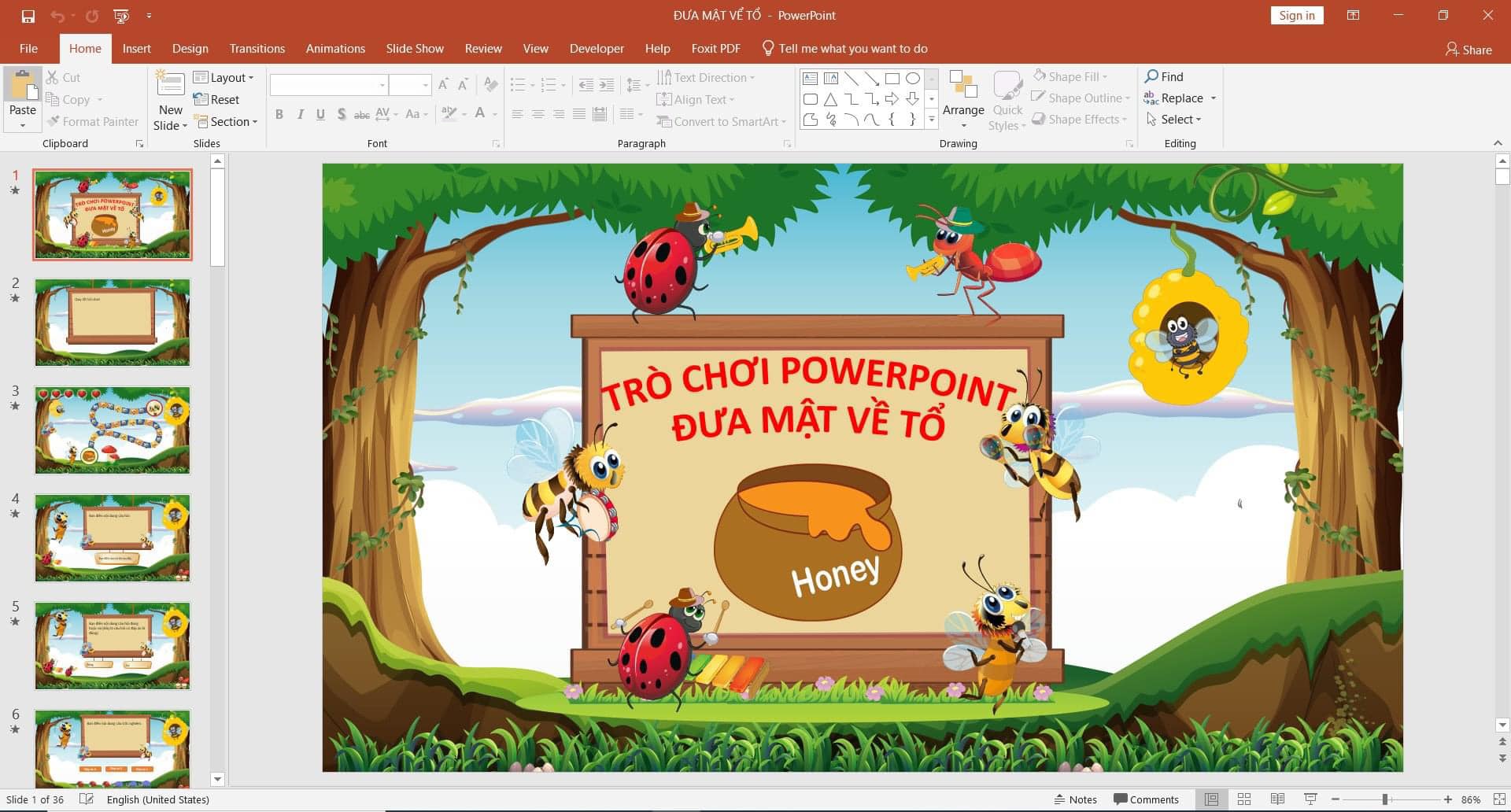
Task: Toggle the Notes pane
Action: 1075,799
